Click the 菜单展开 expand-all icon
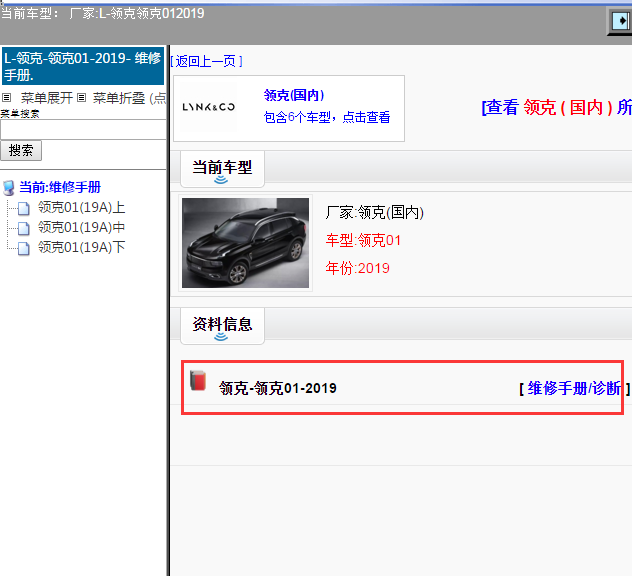 [x=6, y=98]
